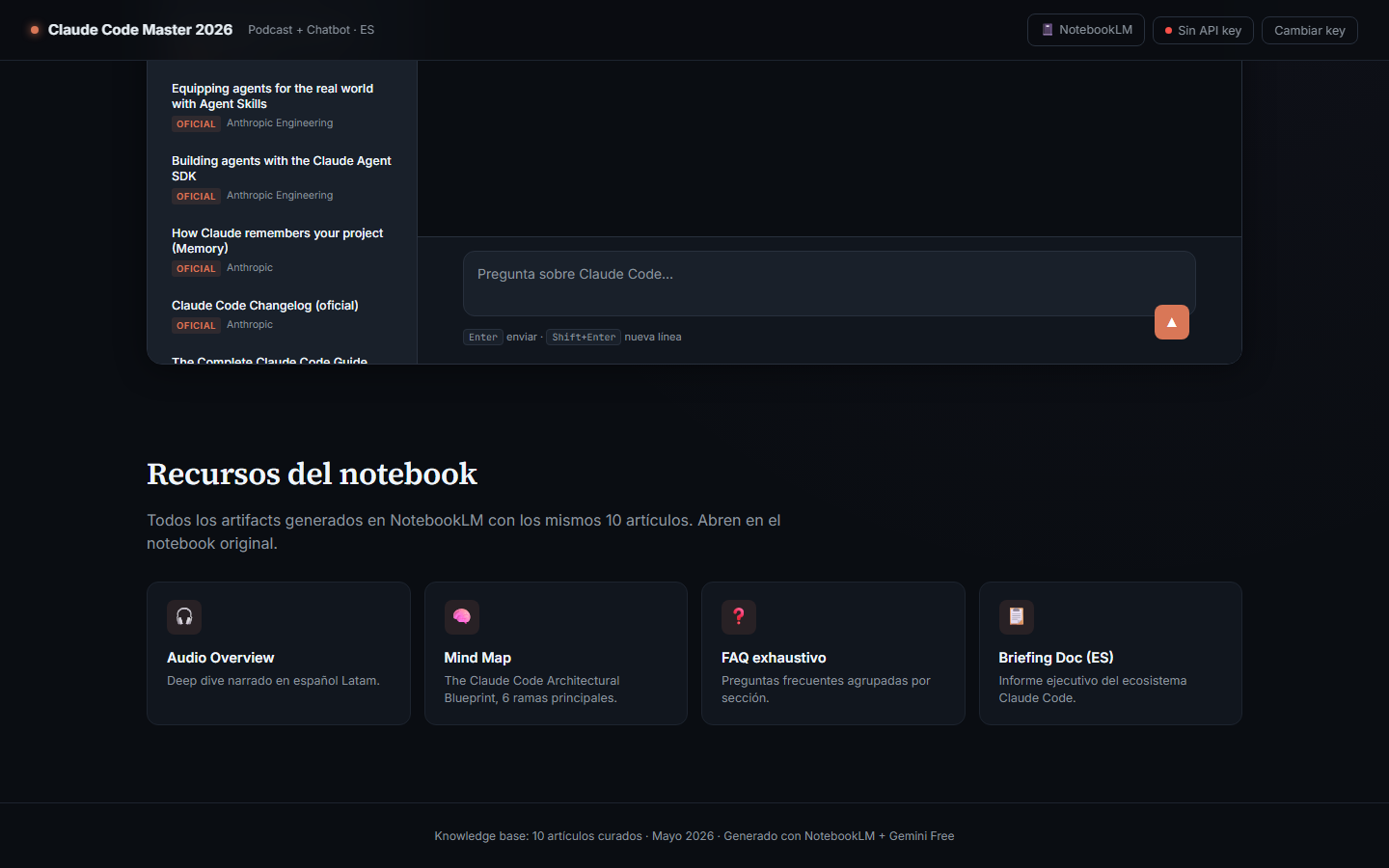
Task: Click the orange send arrow button
Action: [x=1171, y=322]
